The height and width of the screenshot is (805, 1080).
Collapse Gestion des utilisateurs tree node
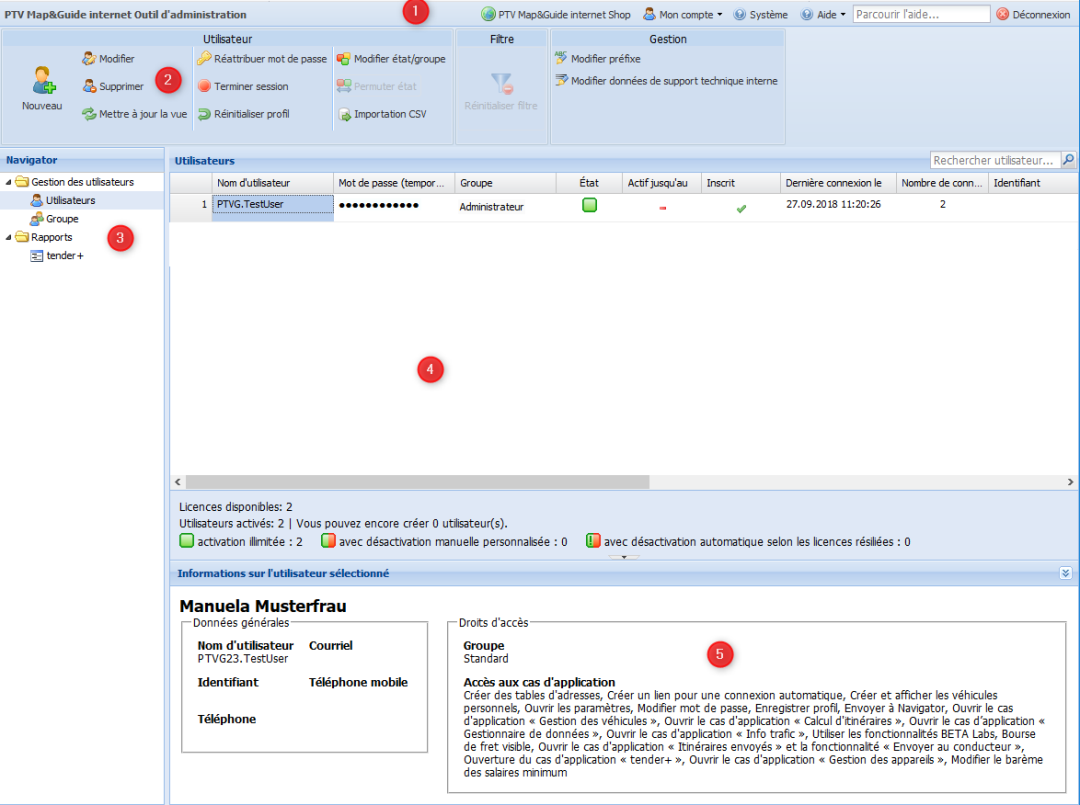[9, 182]
